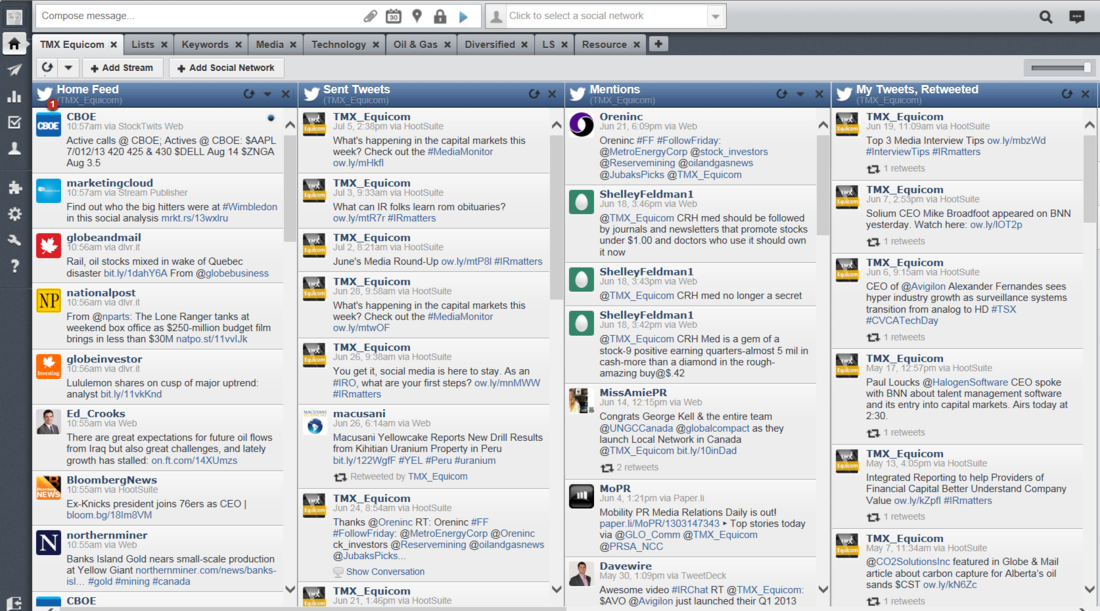Open account profile avatar at sidebar top

pyautogui.click(x=14, y=17)
